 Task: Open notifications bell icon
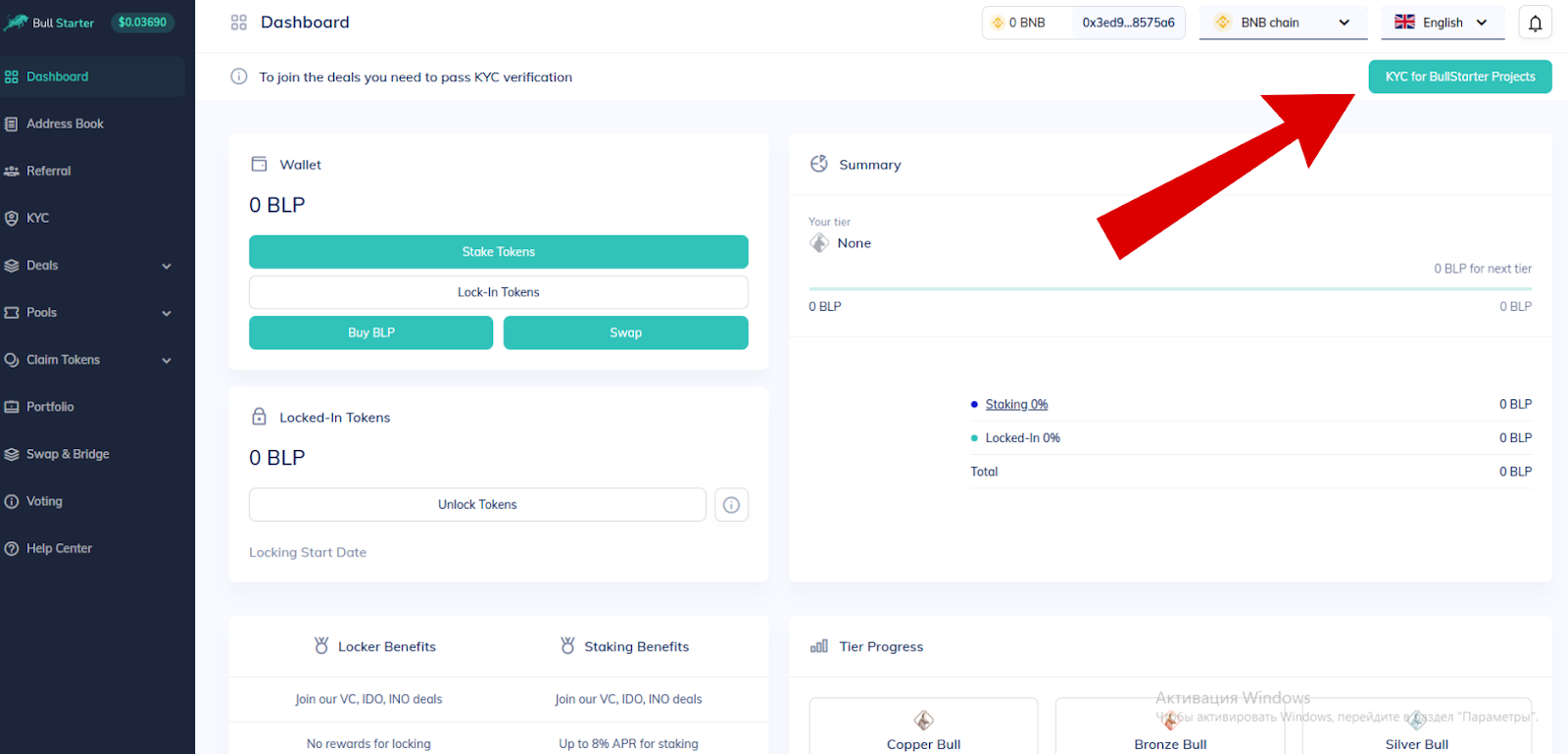(x=1535, y=23)
